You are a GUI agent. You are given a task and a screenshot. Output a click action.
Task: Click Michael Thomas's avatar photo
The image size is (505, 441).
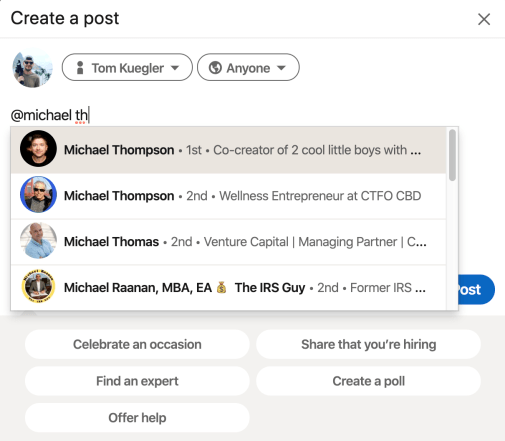(x=38, y=241)
